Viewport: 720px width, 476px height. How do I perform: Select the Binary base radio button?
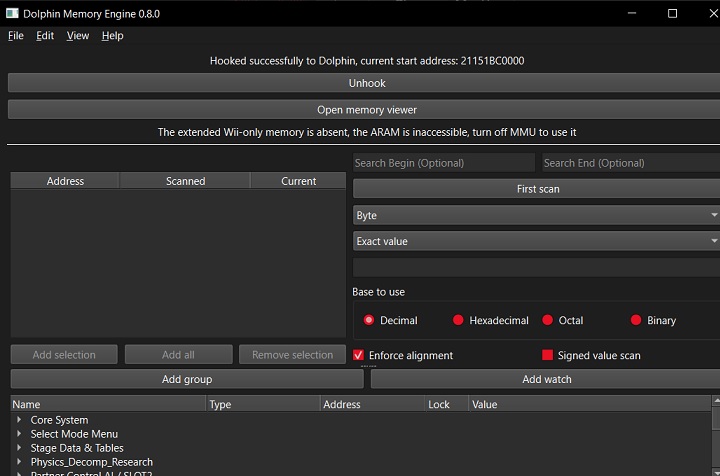tap(636, 320)
